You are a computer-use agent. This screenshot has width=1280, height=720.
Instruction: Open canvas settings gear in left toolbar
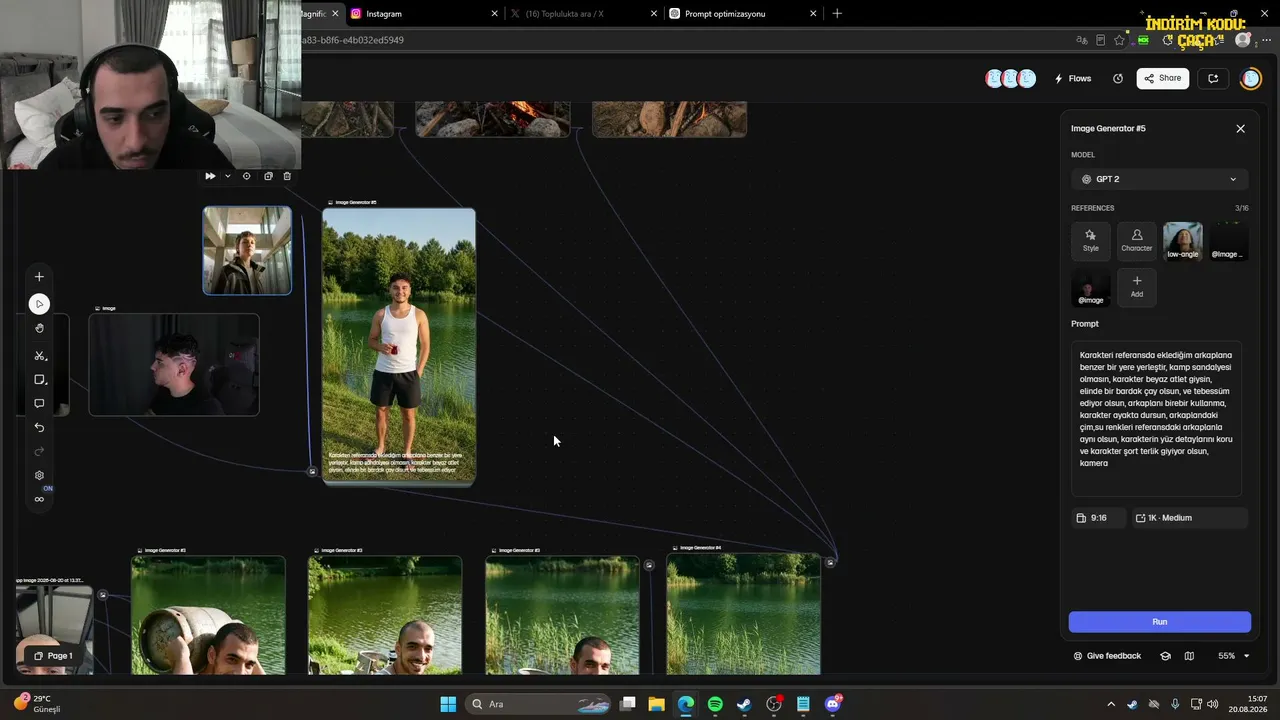pos(39,475)
